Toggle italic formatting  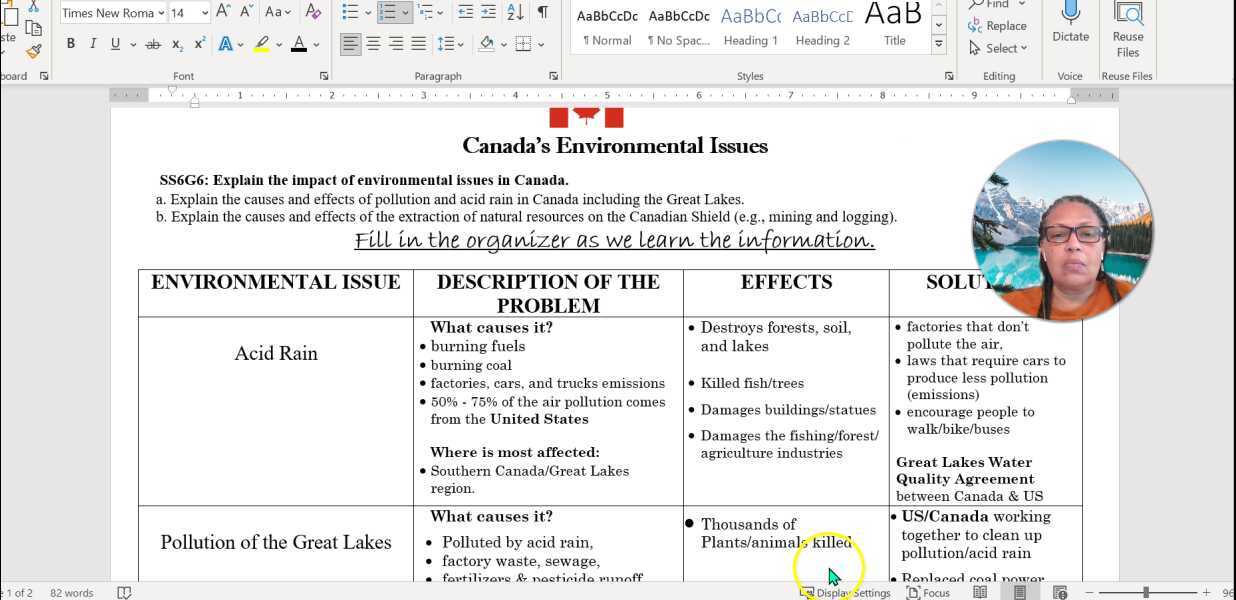coord(94,43)
